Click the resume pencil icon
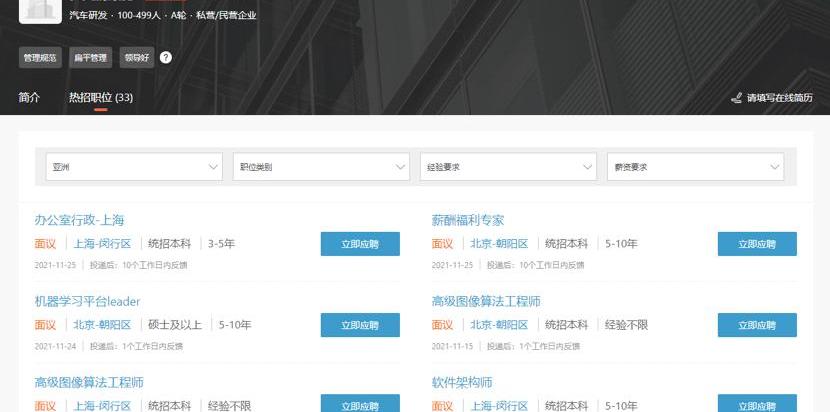 pos(736,97)
